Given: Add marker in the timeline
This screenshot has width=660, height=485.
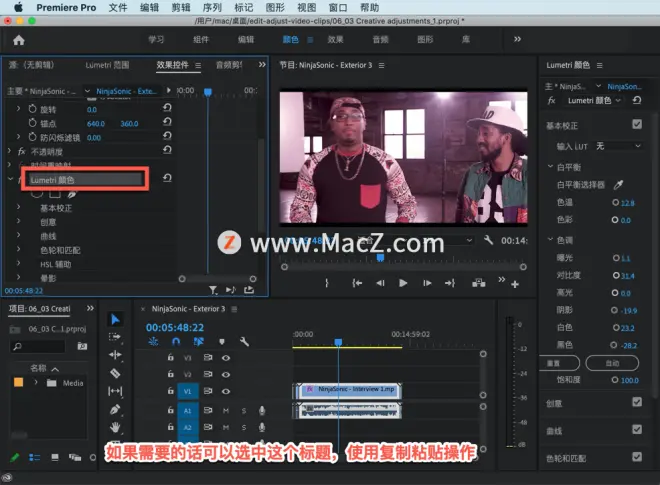Looking at the screenshot, I should point(222,341).
